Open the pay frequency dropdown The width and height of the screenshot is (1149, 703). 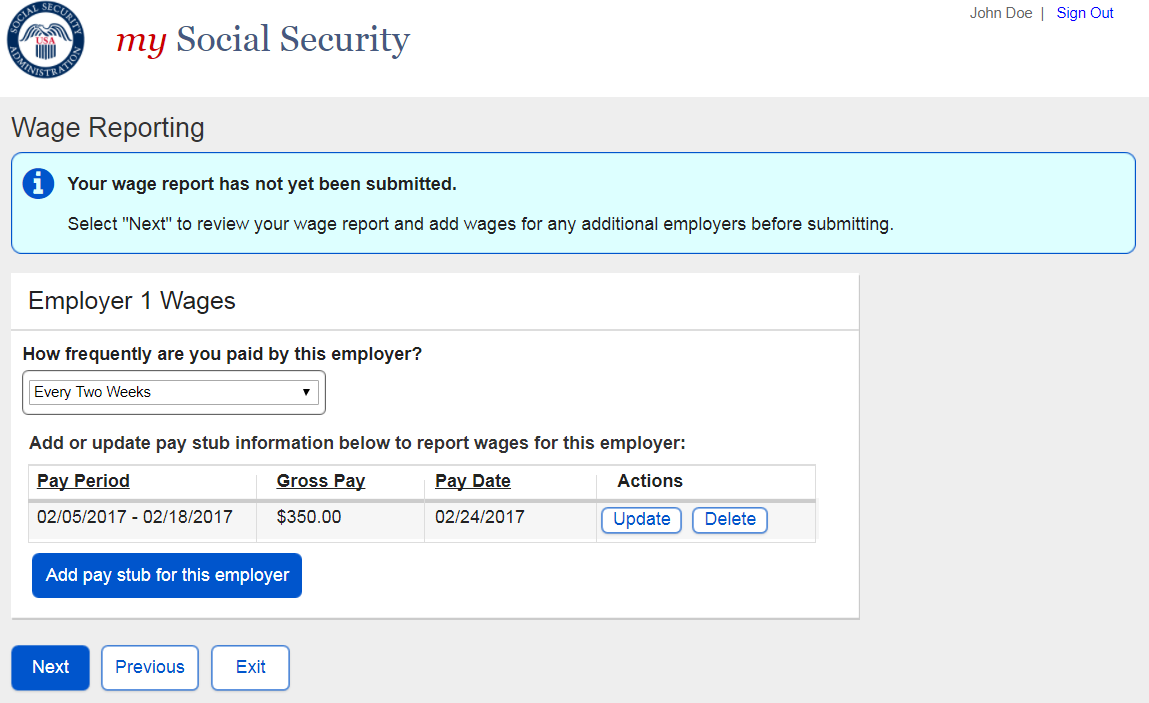[x=174, y=392]
